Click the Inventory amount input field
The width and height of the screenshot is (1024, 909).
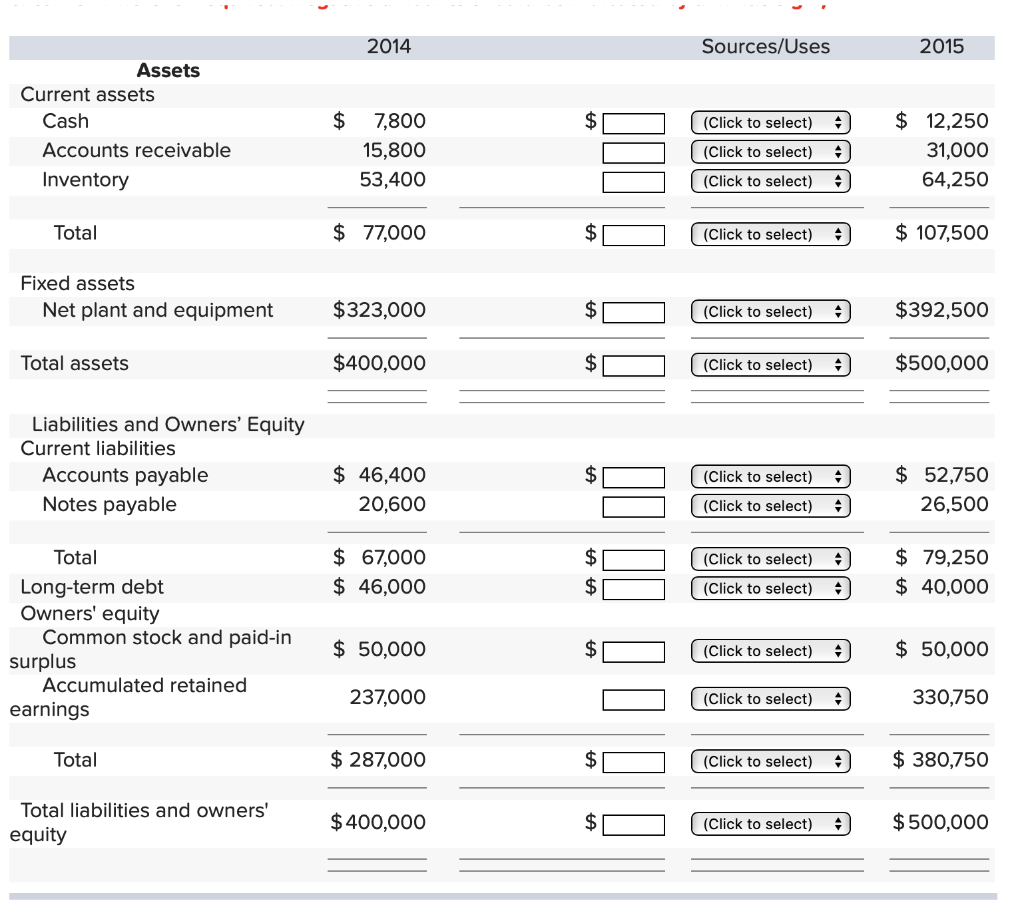(x=633, y=182)
